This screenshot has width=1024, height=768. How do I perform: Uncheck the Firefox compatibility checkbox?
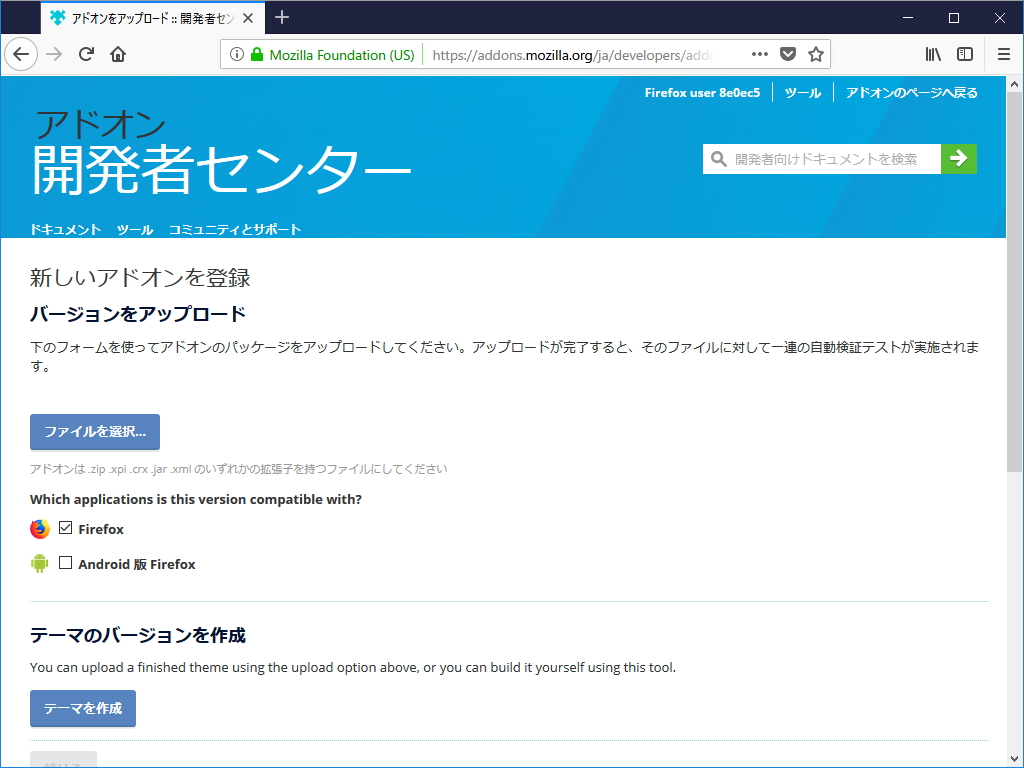pyautogui.click(x=64, y=527)
